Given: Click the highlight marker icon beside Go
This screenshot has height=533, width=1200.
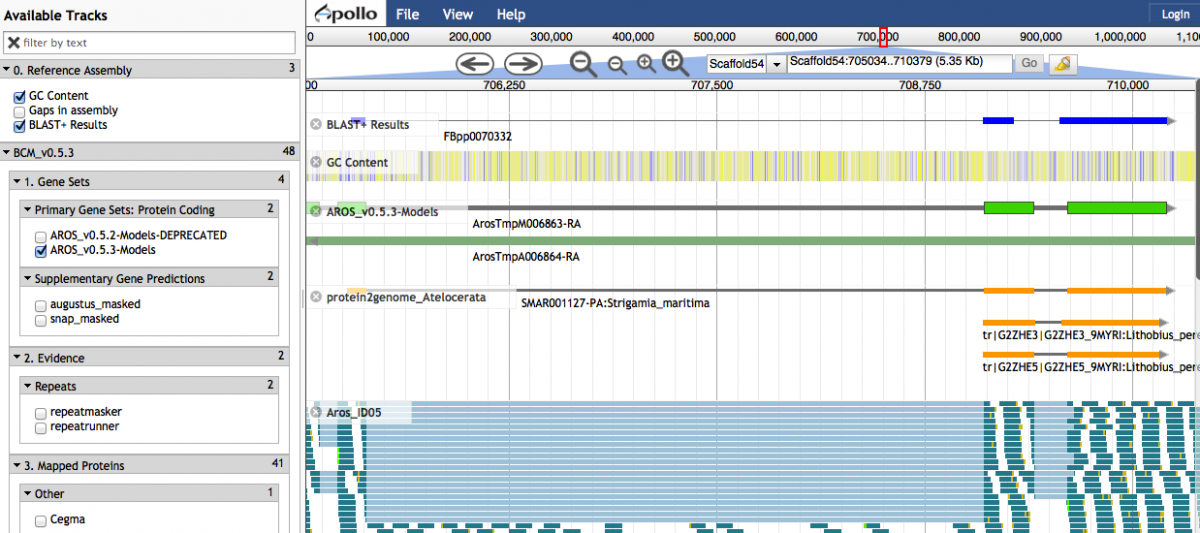Looking at the screenshot, I should (1063, 64).
